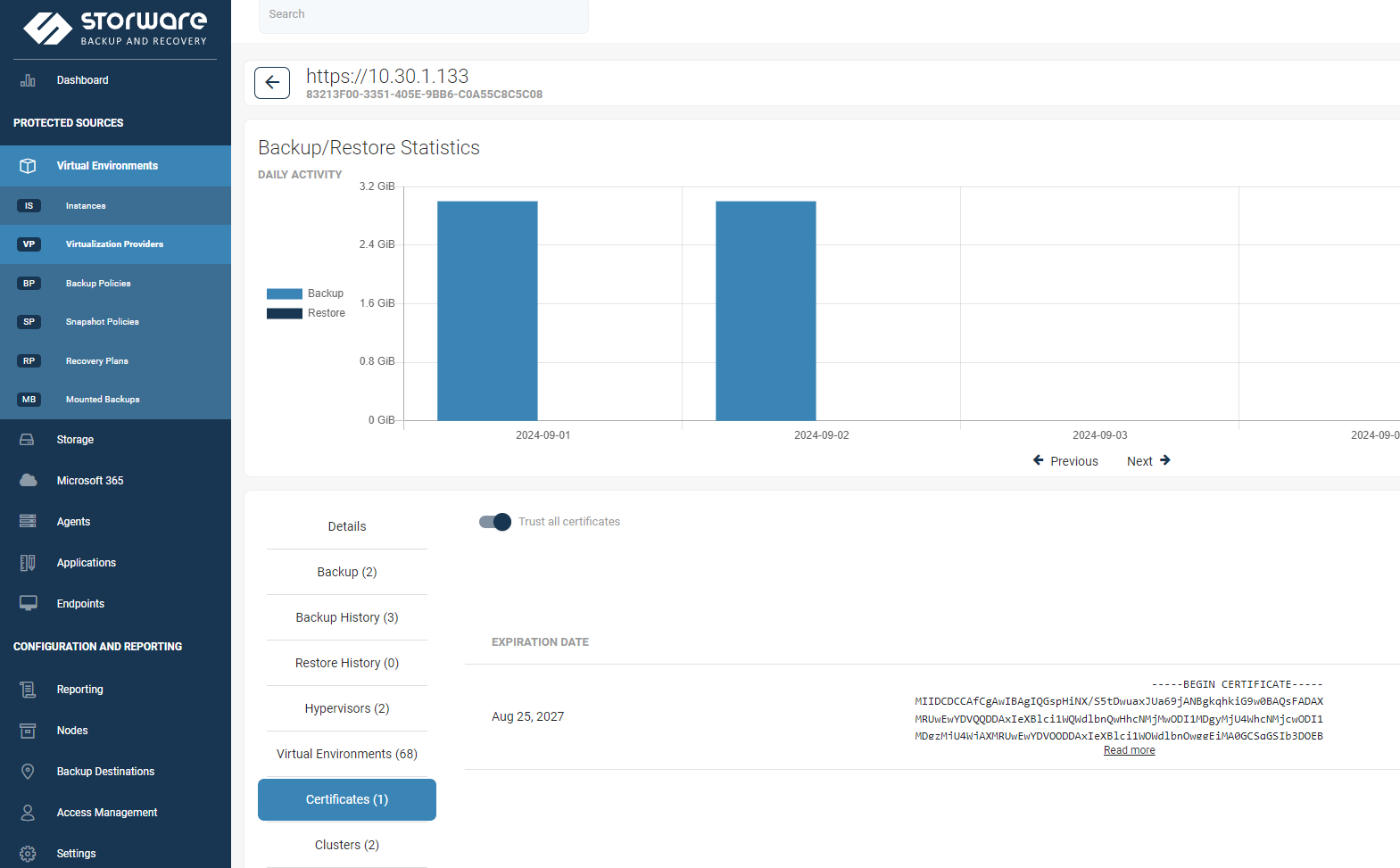Open the Details tab
This screenshot has height=868, width=1400.
coord(347,526)
